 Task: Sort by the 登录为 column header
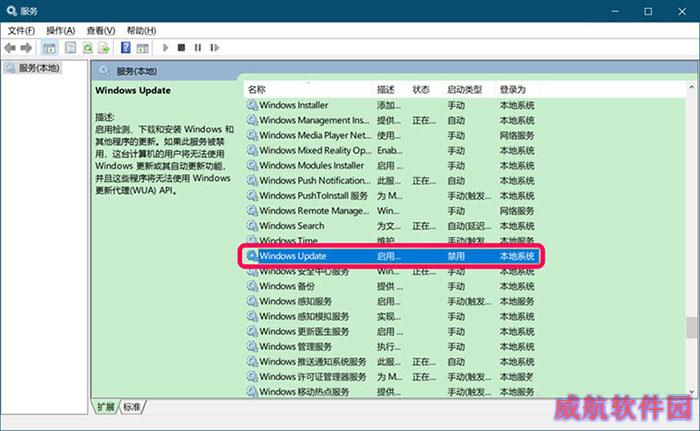(x=516, y=89)
